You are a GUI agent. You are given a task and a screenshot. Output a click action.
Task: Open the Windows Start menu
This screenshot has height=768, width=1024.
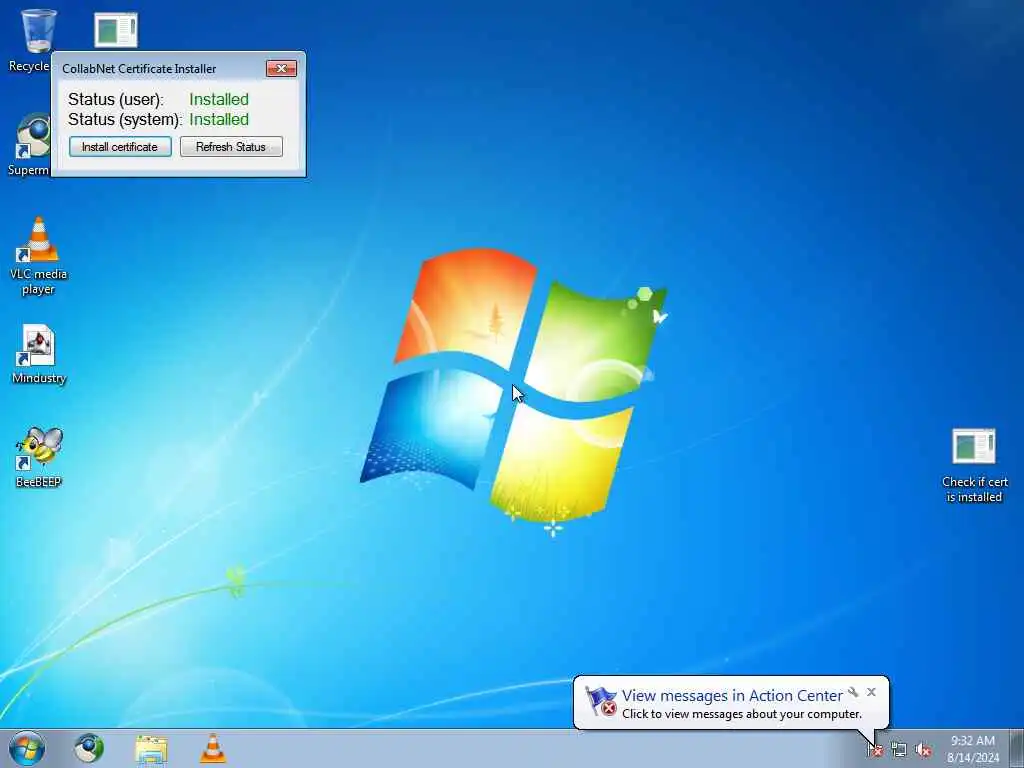click(27, 748)
